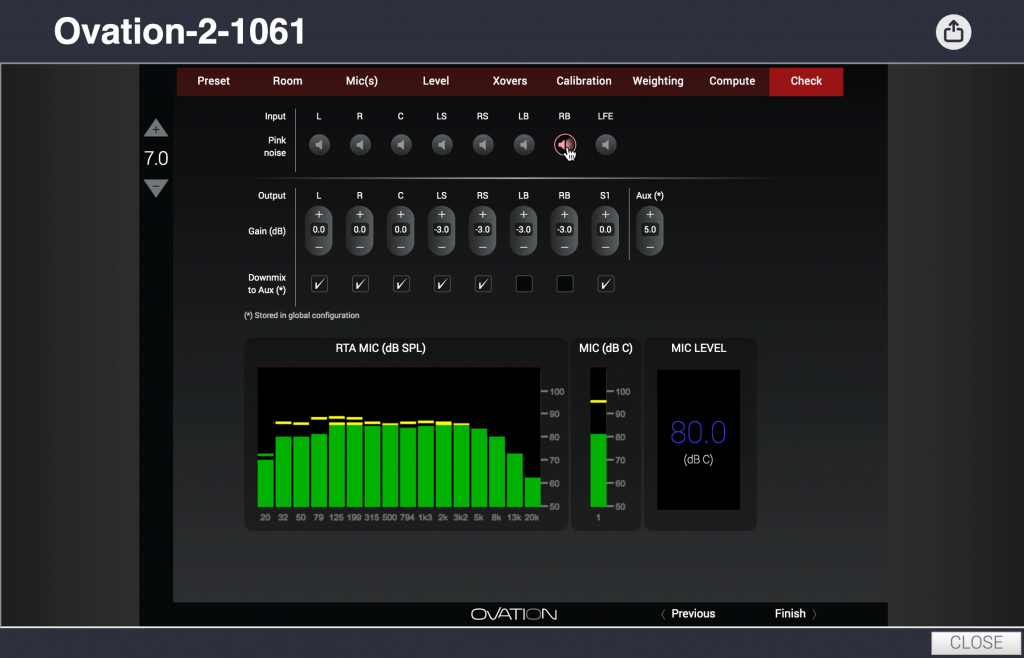Decrease output S1 gain with minus
This screenshot has height=658, width=1024.
pos(605,247)
